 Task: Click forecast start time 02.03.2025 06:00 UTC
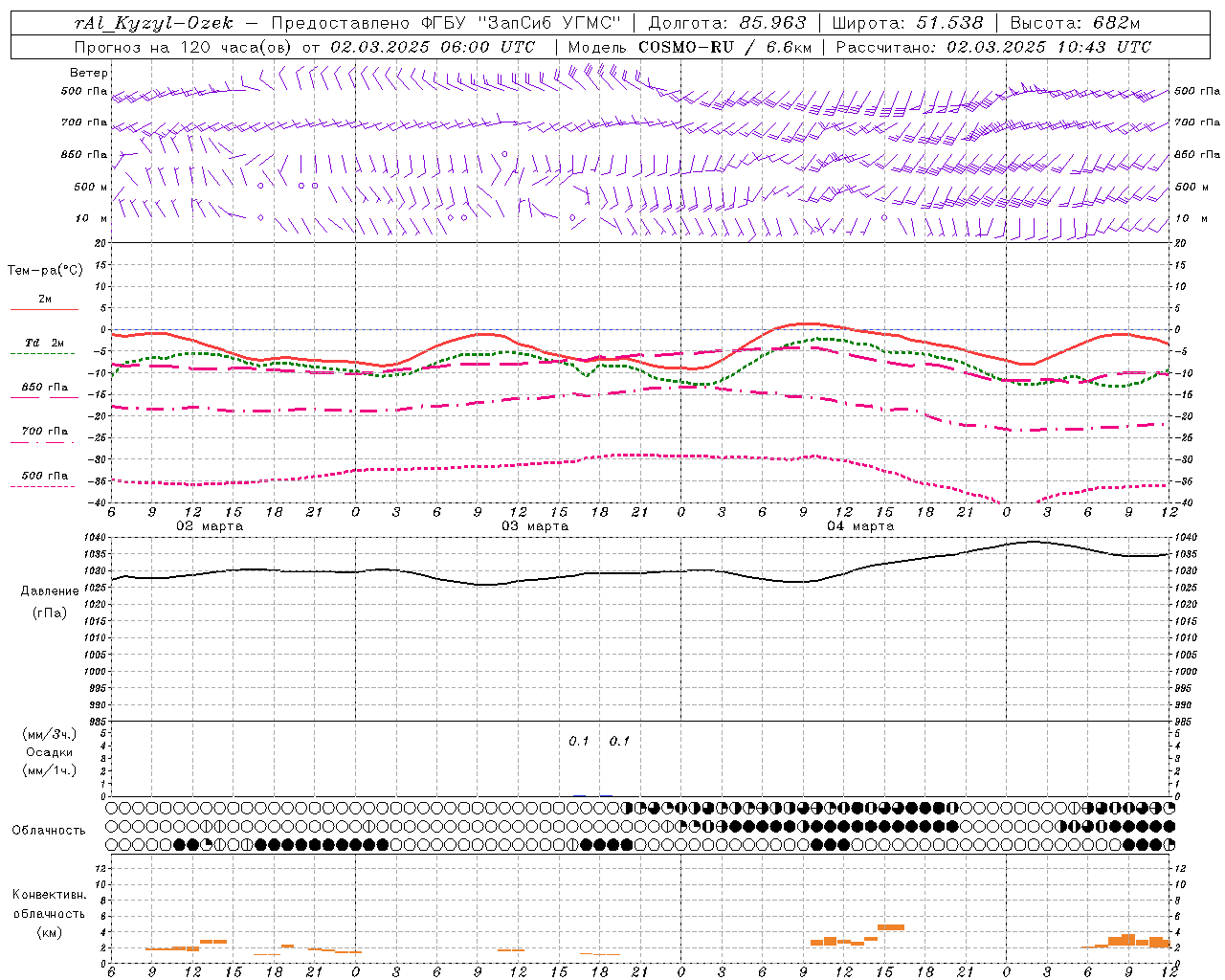coord(433,47)
